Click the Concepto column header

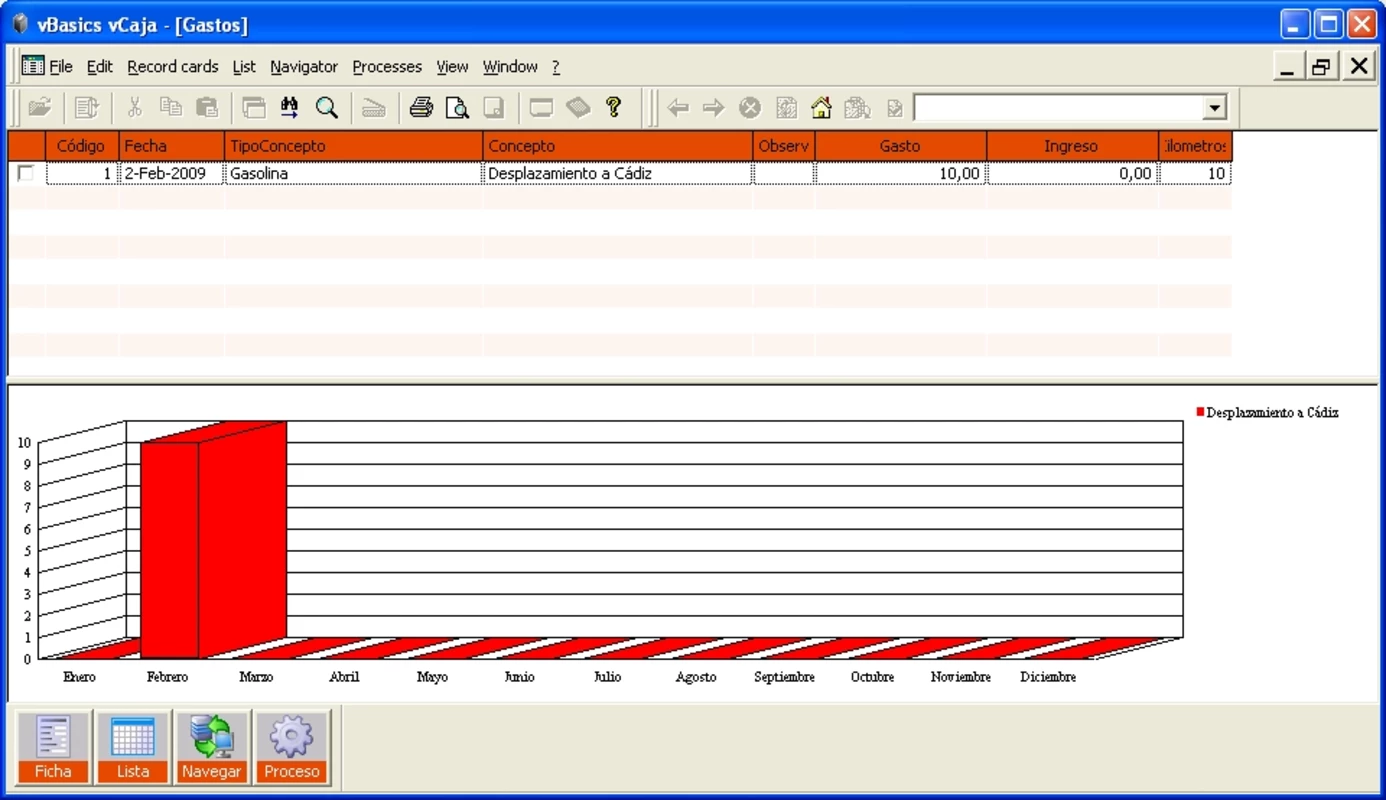(618, 146)
